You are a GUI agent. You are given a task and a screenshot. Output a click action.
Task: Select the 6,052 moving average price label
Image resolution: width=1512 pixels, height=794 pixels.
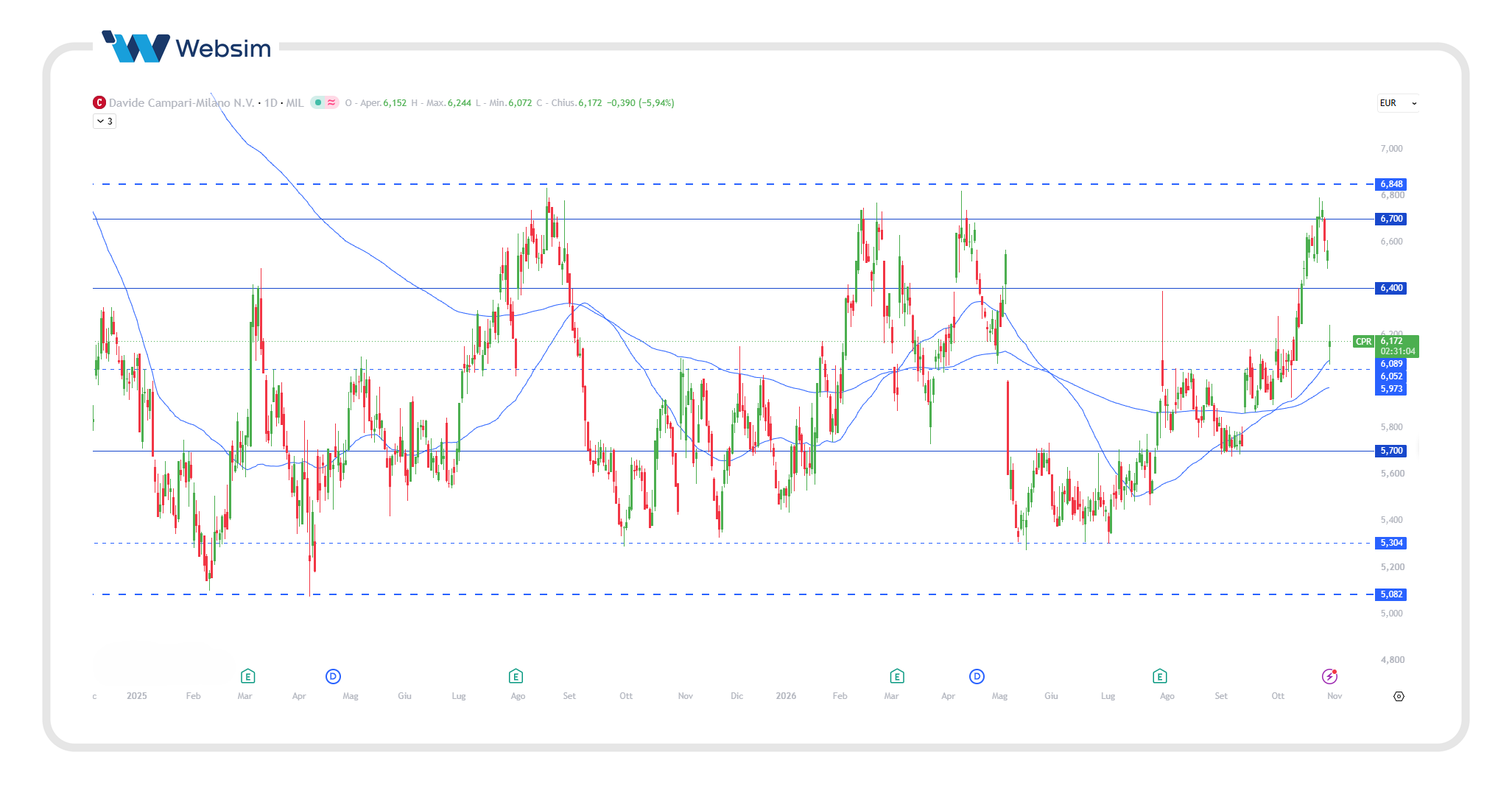1390,376
